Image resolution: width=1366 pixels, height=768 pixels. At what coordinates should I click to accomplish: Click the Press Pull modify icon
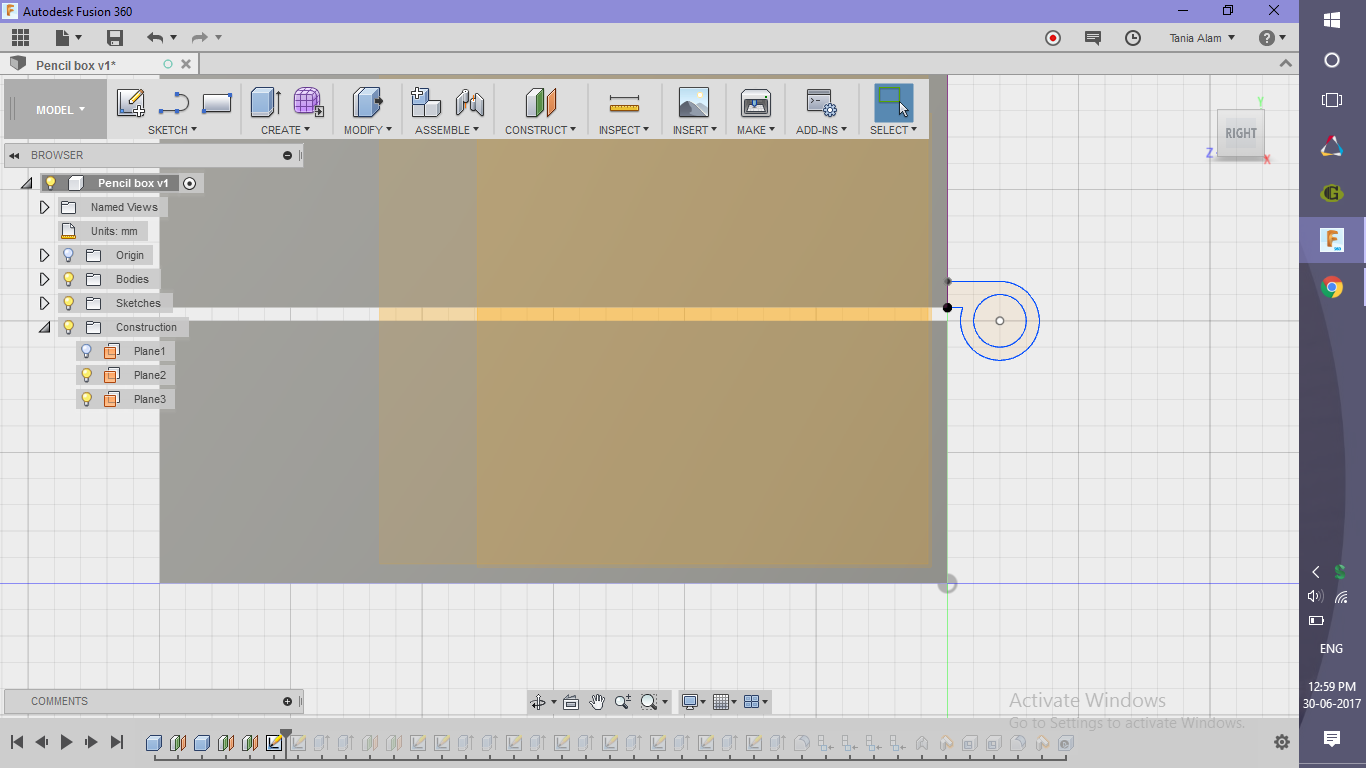(x=368, y=103)
